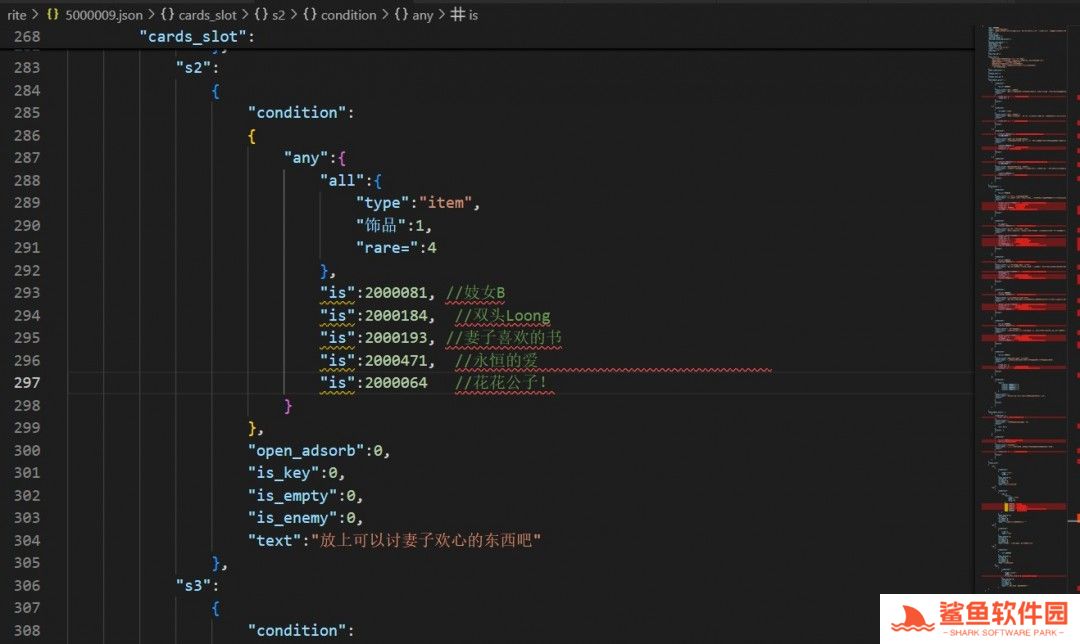1080x644 pixels.
Task: Click the minimap code overview
Action: click(1020, 300)
